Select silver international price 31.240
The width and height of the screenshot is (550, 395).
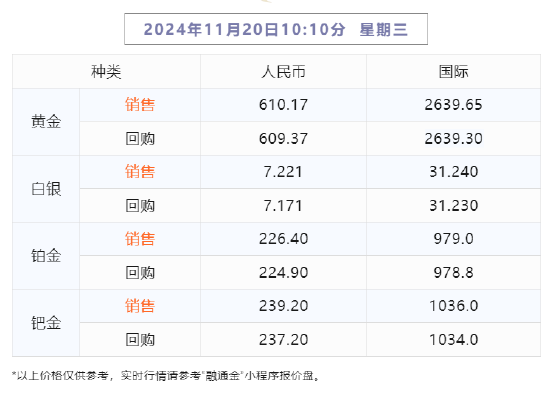click(x=454, y=172)
